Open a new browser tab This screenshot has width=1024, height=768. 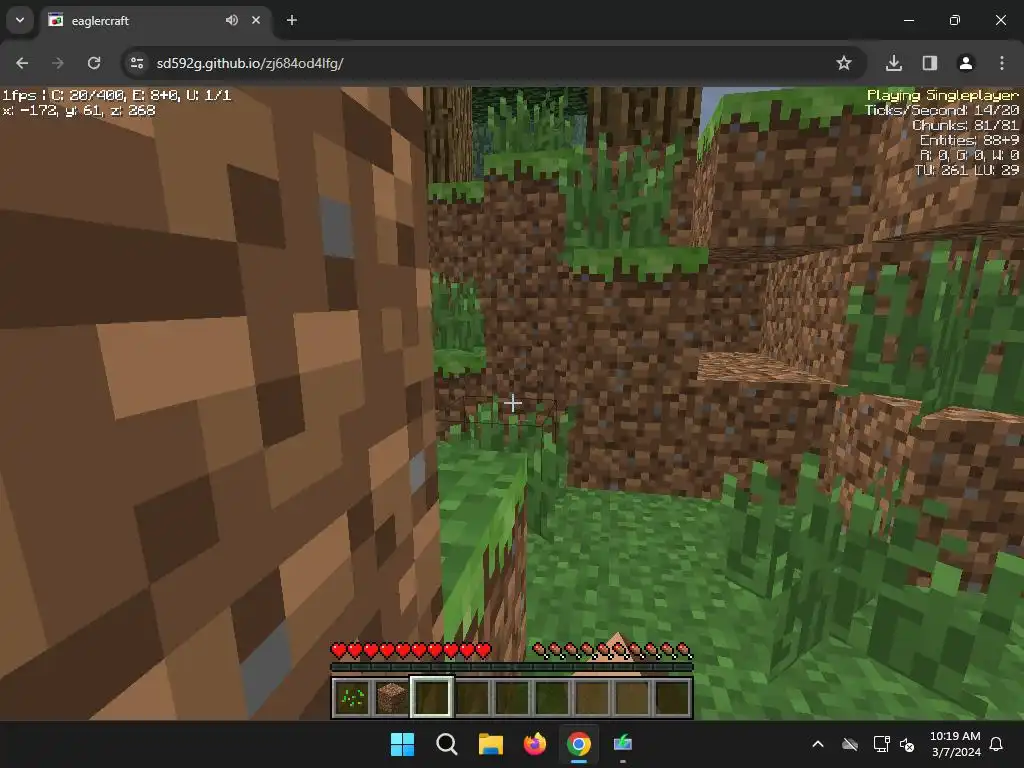(292, 20)
